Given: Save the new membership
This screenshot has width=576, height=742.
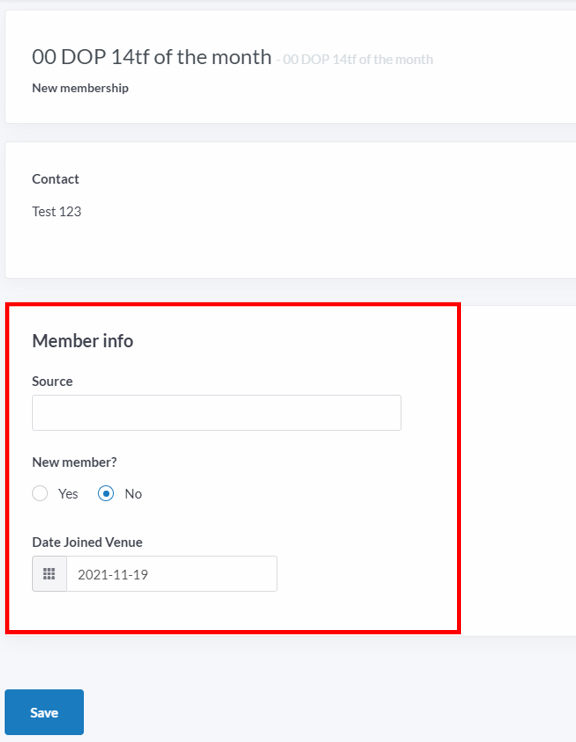Looking at the screenshot, I should (x=44, y=712).
